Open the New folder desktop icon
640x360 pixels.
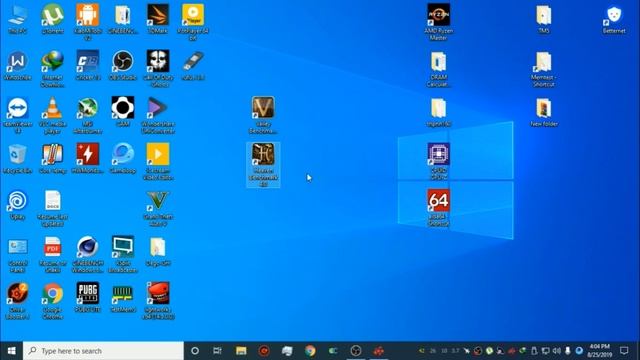544,112
